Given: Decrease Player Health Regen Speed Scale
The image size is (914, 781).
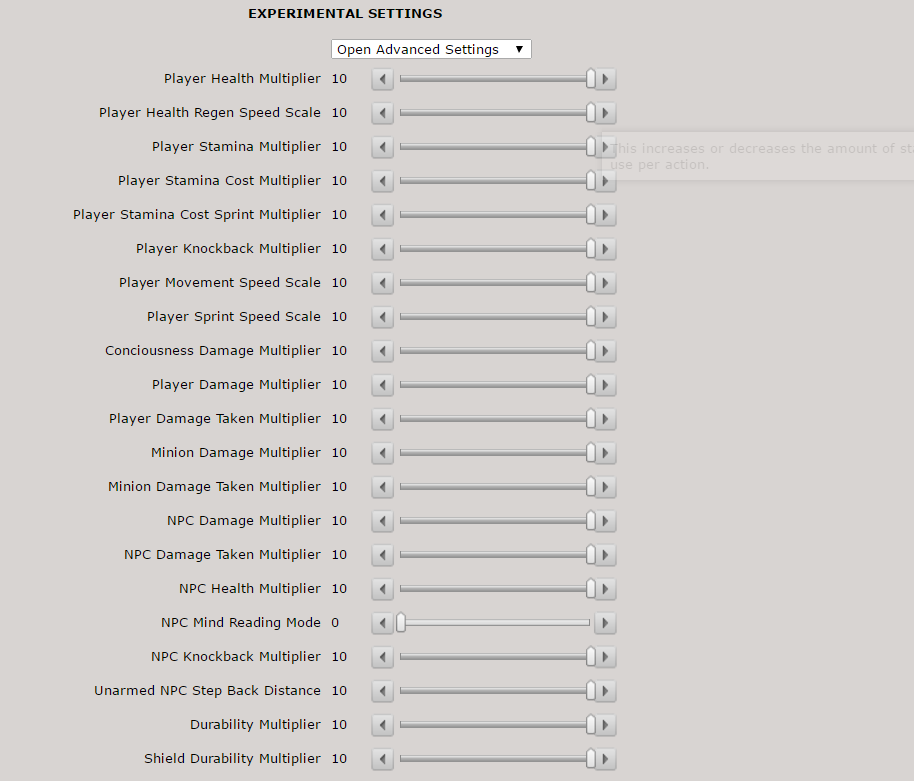Looking at the screenshot, I should point(383,113).
